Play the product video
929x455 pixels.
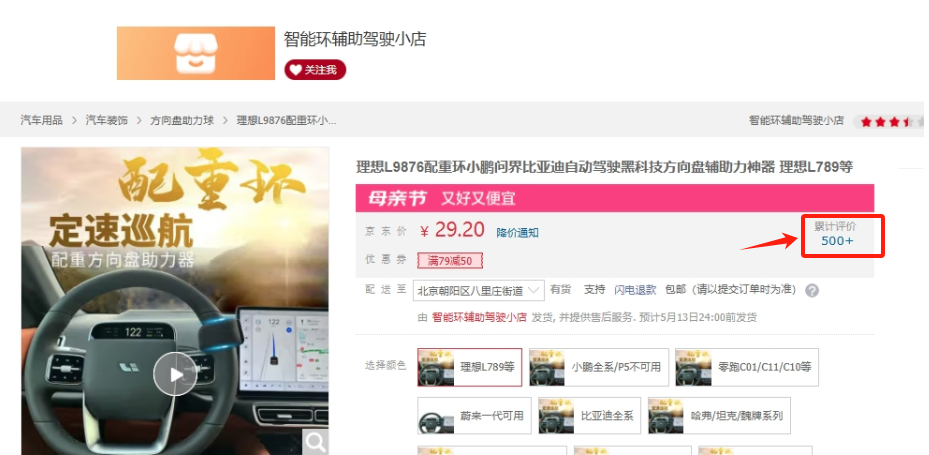pos(175,375)
